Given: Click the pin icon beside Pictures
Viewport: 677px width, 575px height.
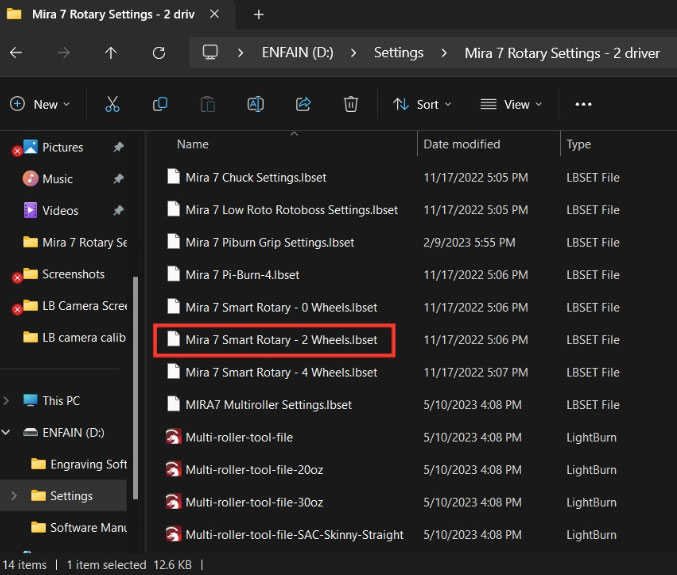Looking at the screenshot, I should (118, 147).
